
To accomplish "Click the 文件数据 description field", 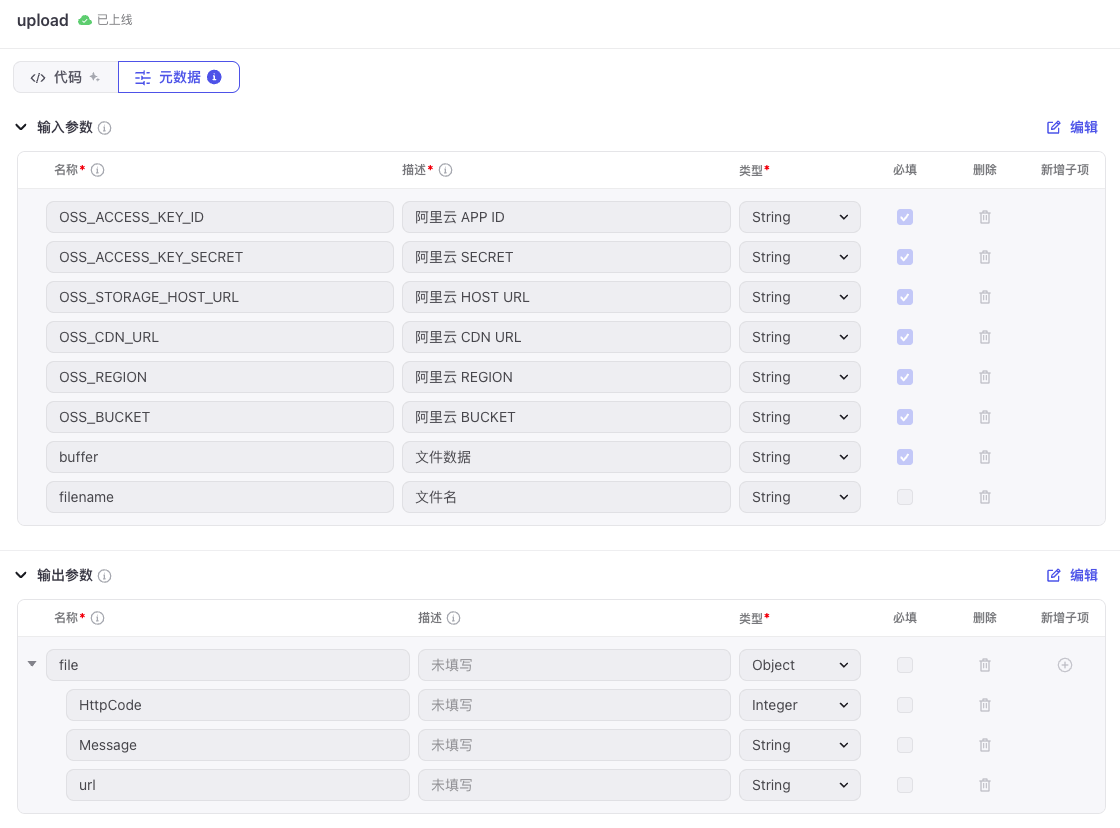I will tap(566, 457).
